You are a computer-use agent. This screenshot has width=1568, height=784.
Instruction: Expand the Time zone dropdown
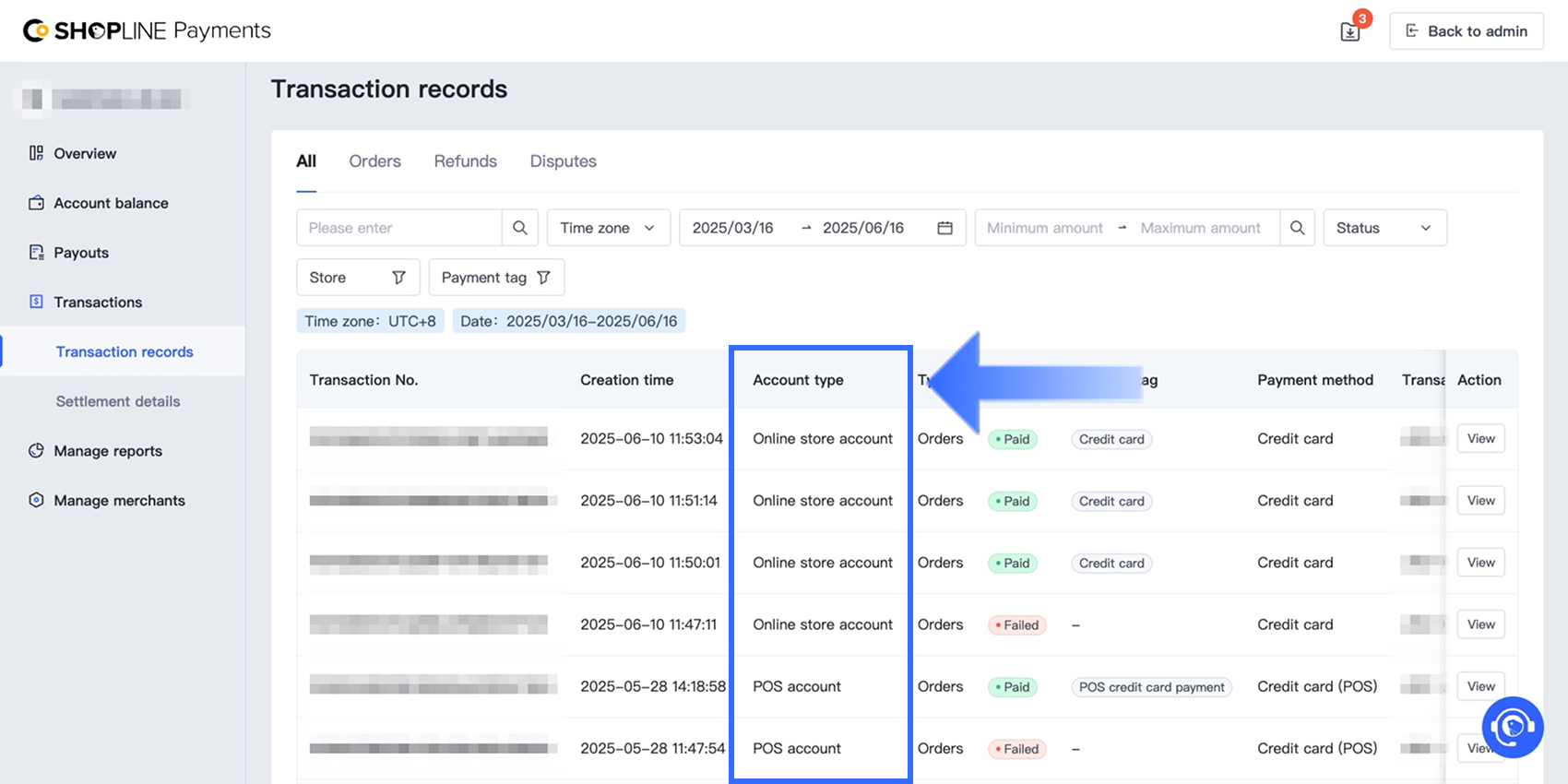tap(608, 228)
